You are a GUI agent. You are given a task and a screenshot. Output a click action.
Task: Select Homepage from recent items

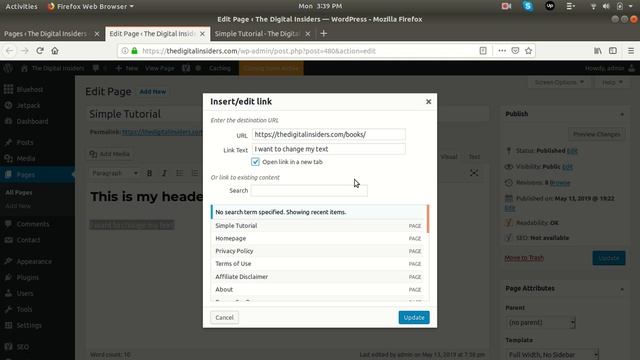click(318, 238)
